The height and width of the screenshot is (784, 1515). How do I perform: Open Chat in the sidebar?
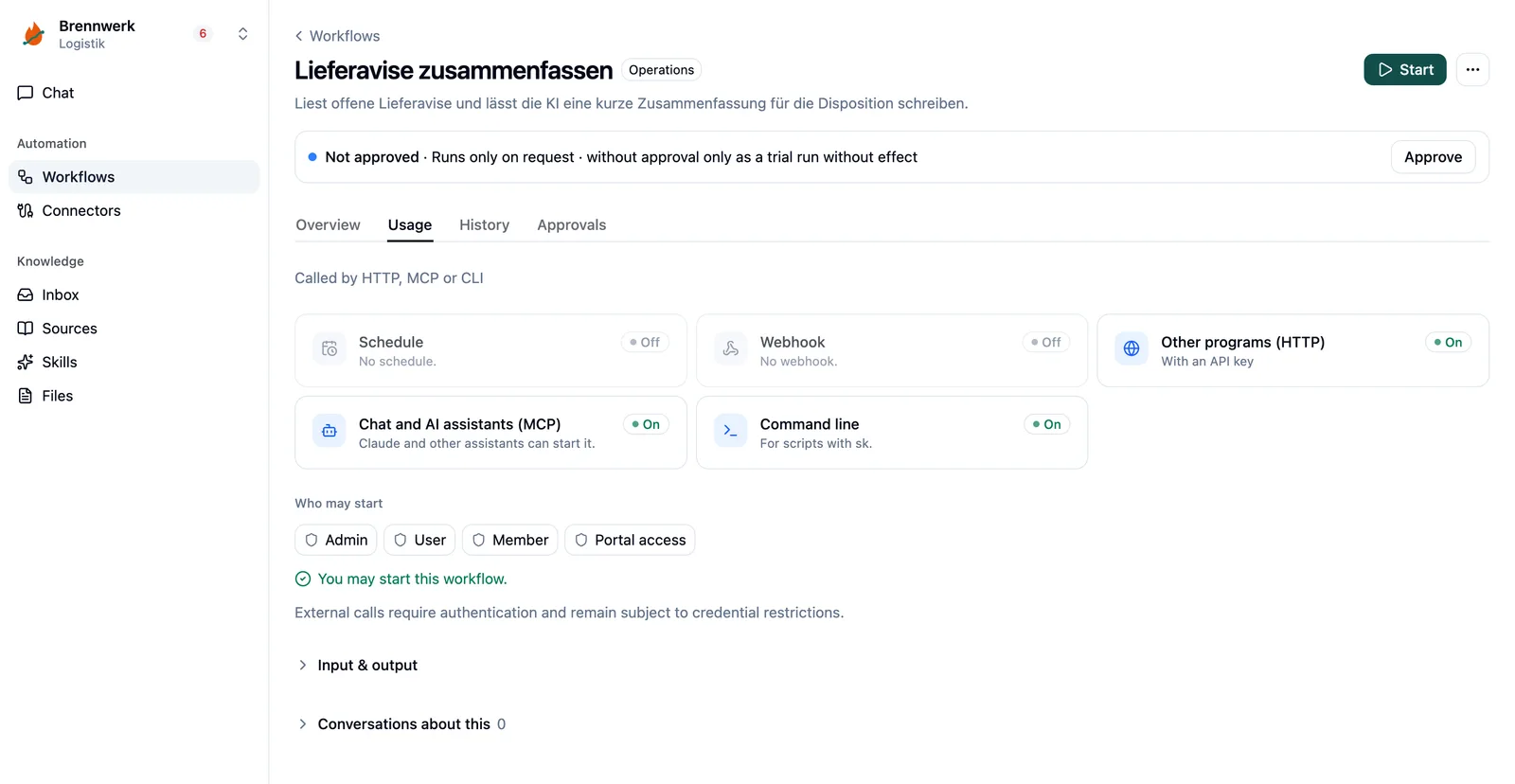134,93
